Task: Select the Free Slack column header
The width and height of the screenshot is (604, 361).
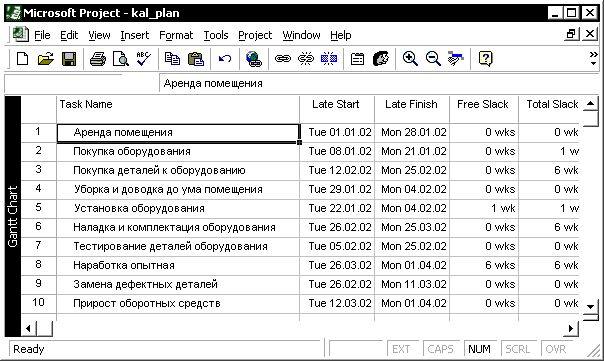Action: pos(484,109)
